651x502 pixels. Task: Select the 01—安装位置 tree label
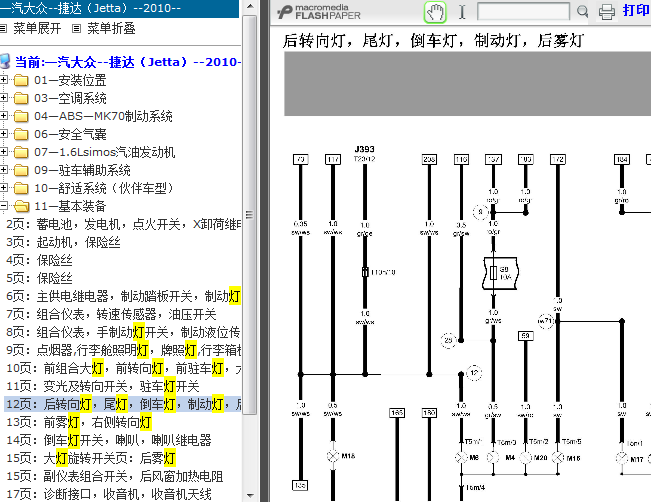click(70, 80)
